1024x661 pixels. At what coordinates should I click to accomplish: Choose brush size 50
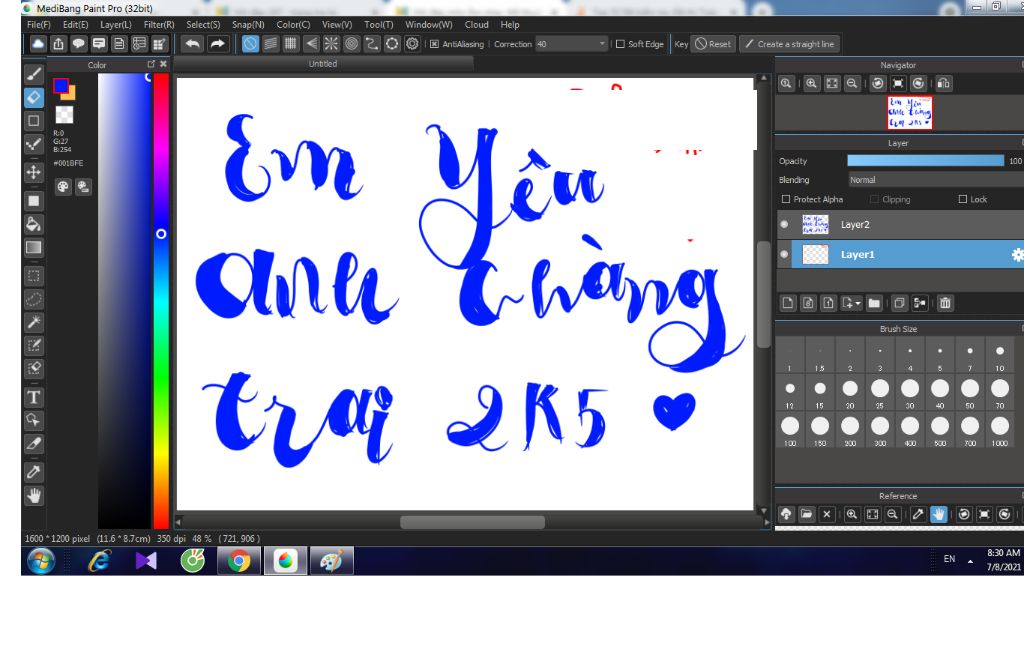click(970, 393)
